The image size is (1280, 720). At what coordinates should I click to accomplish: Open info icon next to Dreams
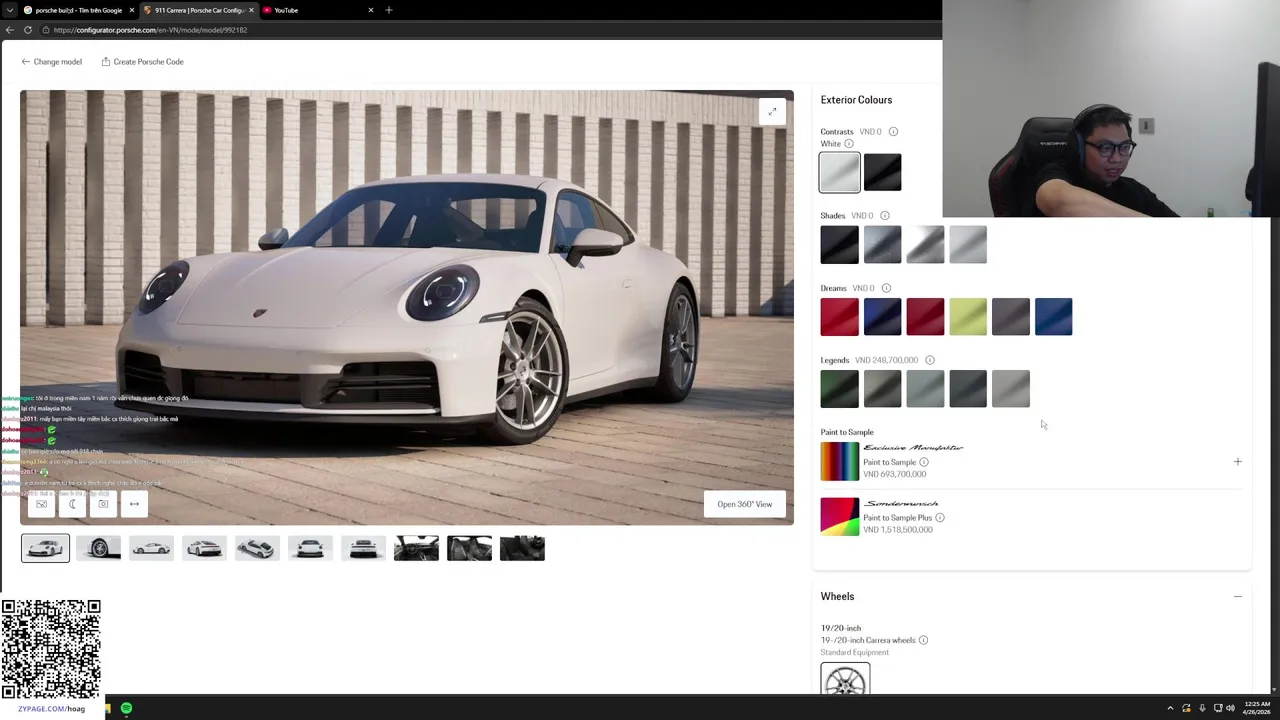click(x=886, y=288)
